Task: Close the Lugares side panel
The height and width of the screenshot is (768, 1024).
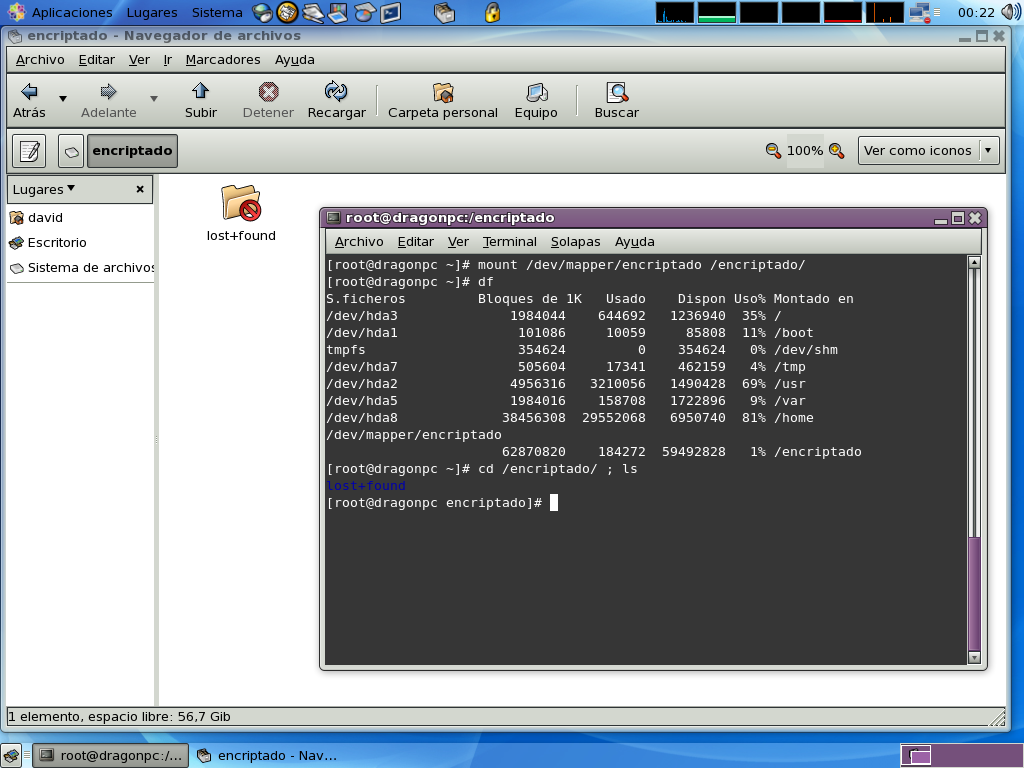Action: (x=140, y=189)
